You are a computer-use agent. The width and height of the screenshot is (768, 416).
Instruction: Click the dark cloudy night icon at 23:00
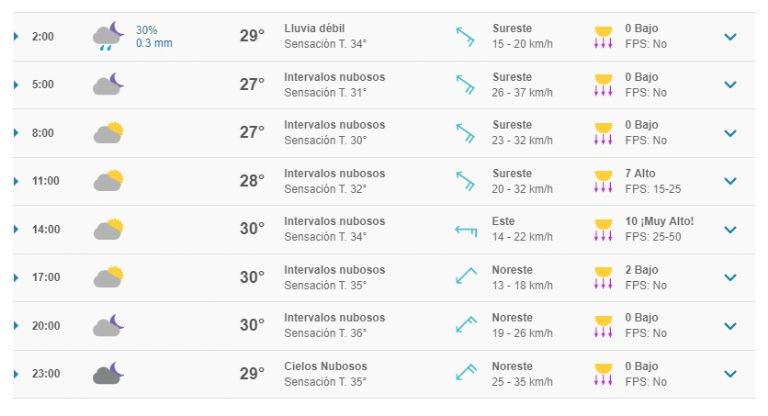click(x=108, y=373)
